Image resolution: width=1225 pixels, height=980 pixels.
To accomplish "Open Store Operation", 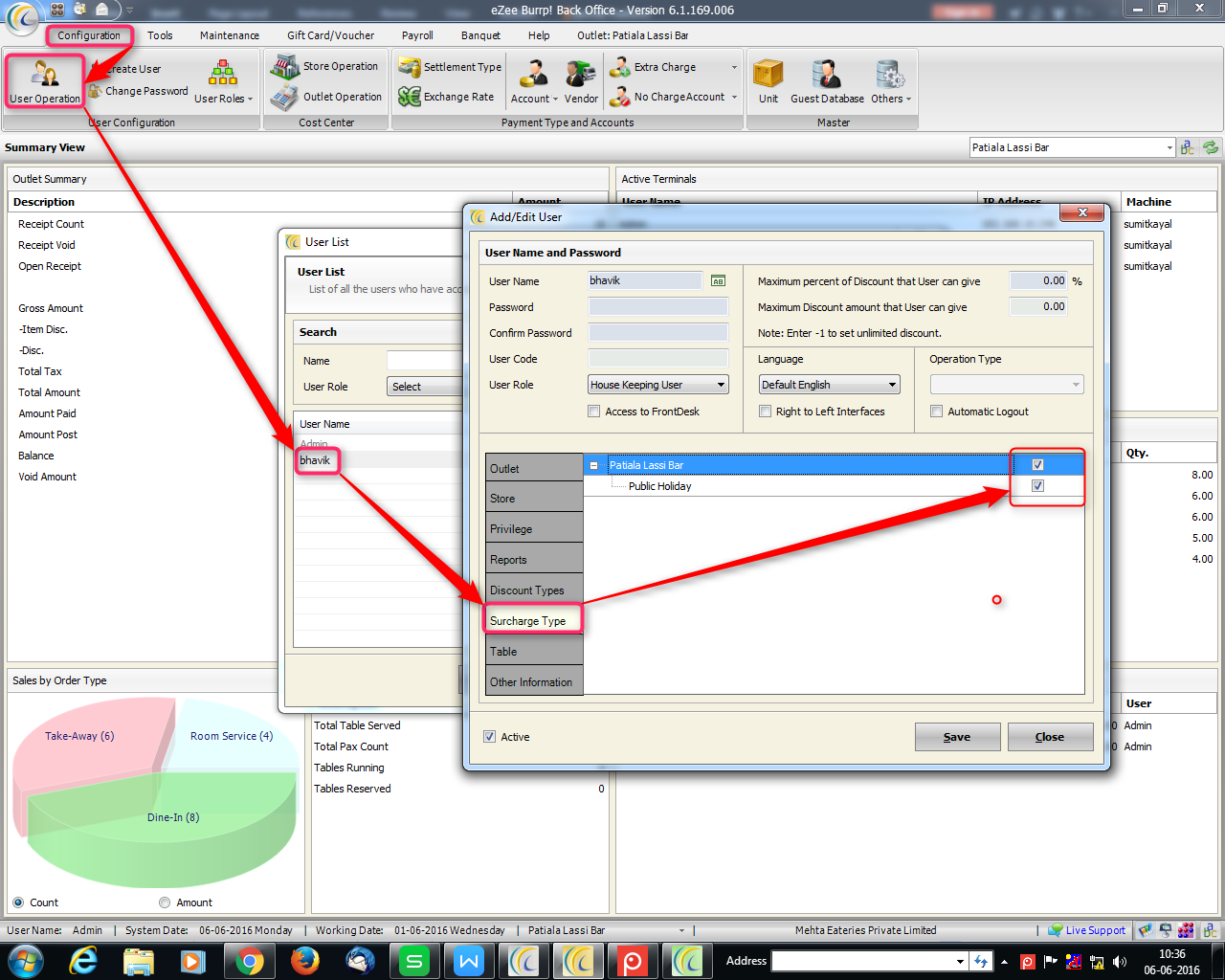I will click(324, 66).
